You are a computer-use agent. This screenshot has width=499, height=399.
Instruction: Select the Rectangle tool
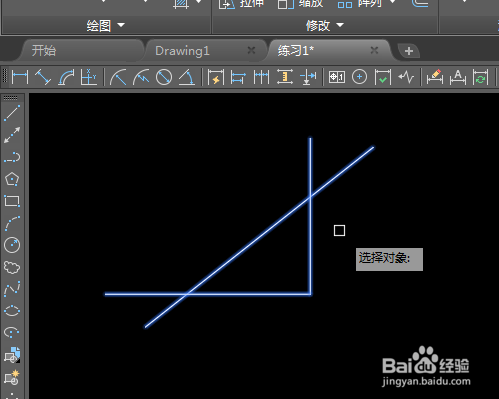point(12,201)
